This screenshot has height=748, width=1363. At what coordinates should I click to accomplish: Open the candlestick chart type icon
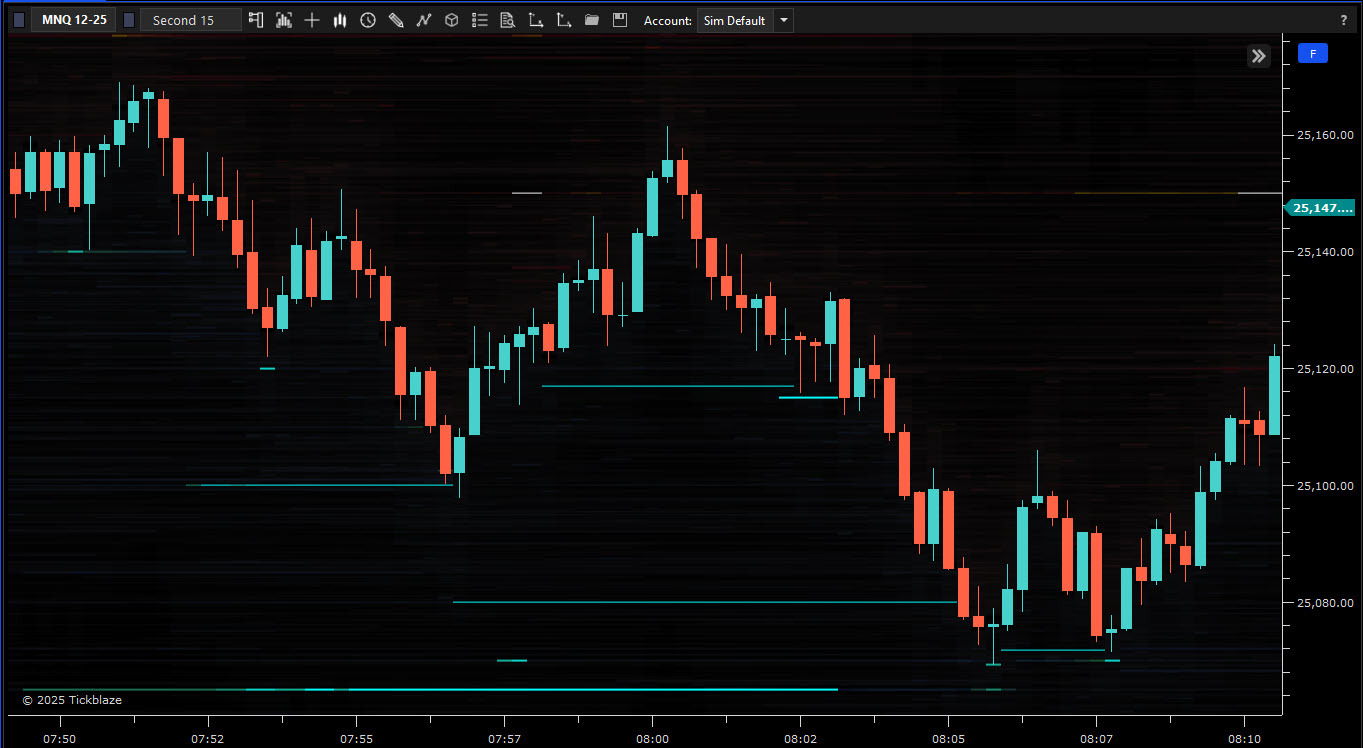tap(340, 20)
